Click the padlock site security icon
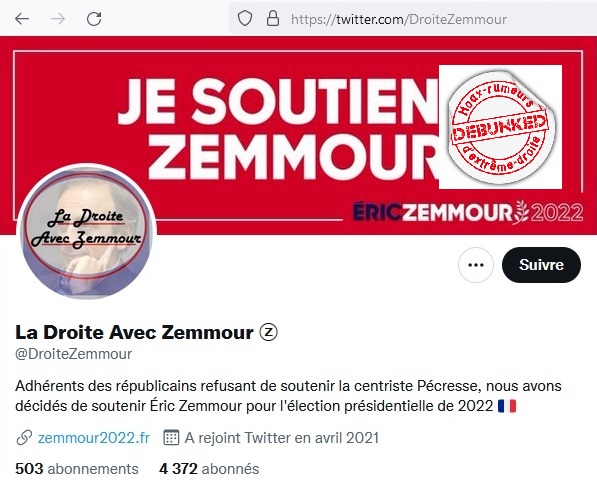 point(273,18)
